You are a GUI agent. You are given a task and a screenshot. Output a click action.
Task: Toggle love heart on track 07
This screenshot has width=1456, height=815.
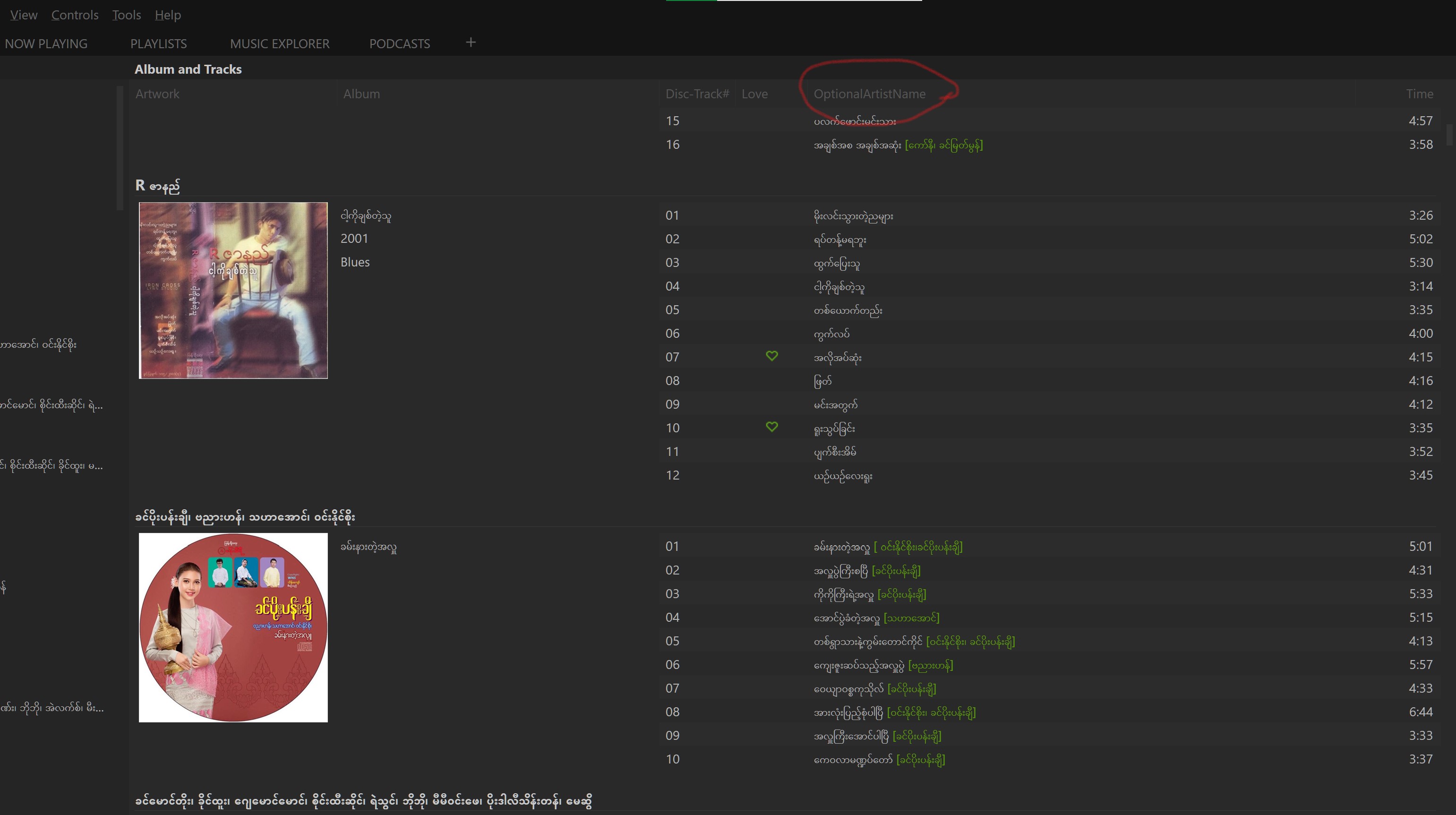[771, 356]
